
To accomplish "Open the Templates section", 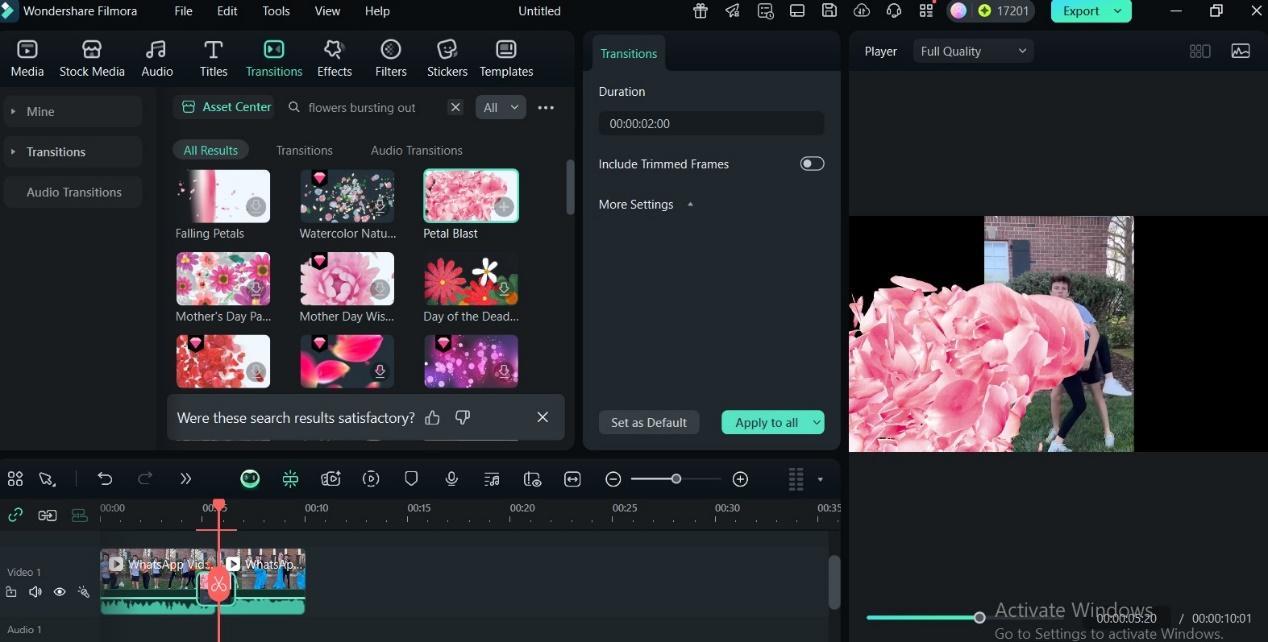I will pos(506,58).
